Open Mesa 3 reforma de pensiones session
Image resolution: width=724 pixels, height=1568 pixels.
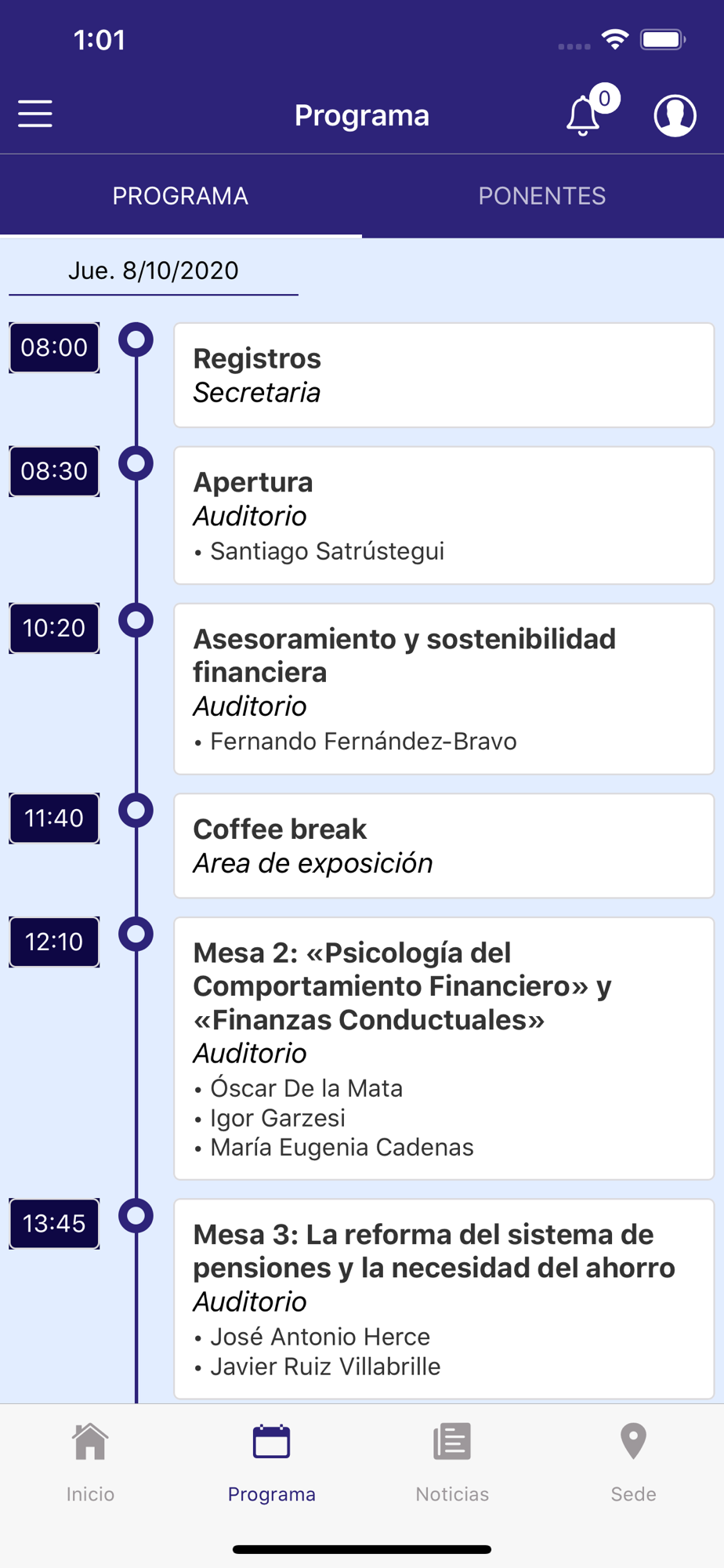point(444,1299)
